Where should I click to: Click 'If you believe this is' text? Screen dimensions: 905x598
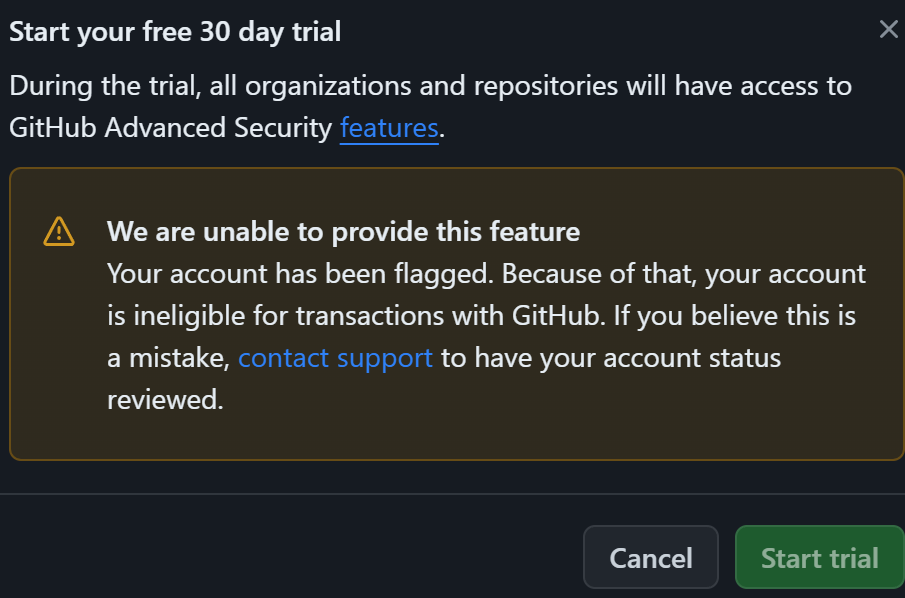tap(735, 316)
